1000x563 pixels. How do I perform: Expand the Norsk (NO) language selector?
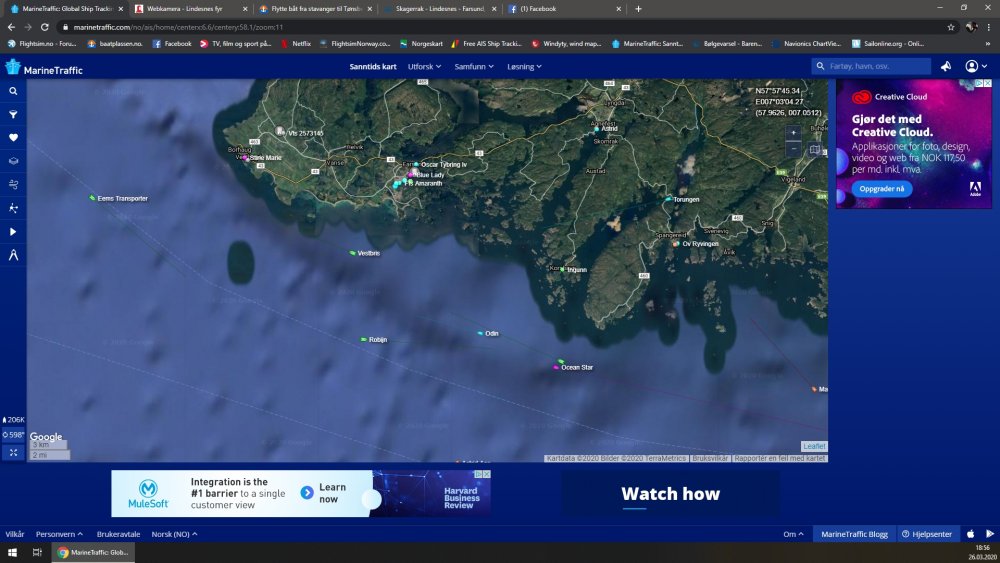[x=174, y=534]
